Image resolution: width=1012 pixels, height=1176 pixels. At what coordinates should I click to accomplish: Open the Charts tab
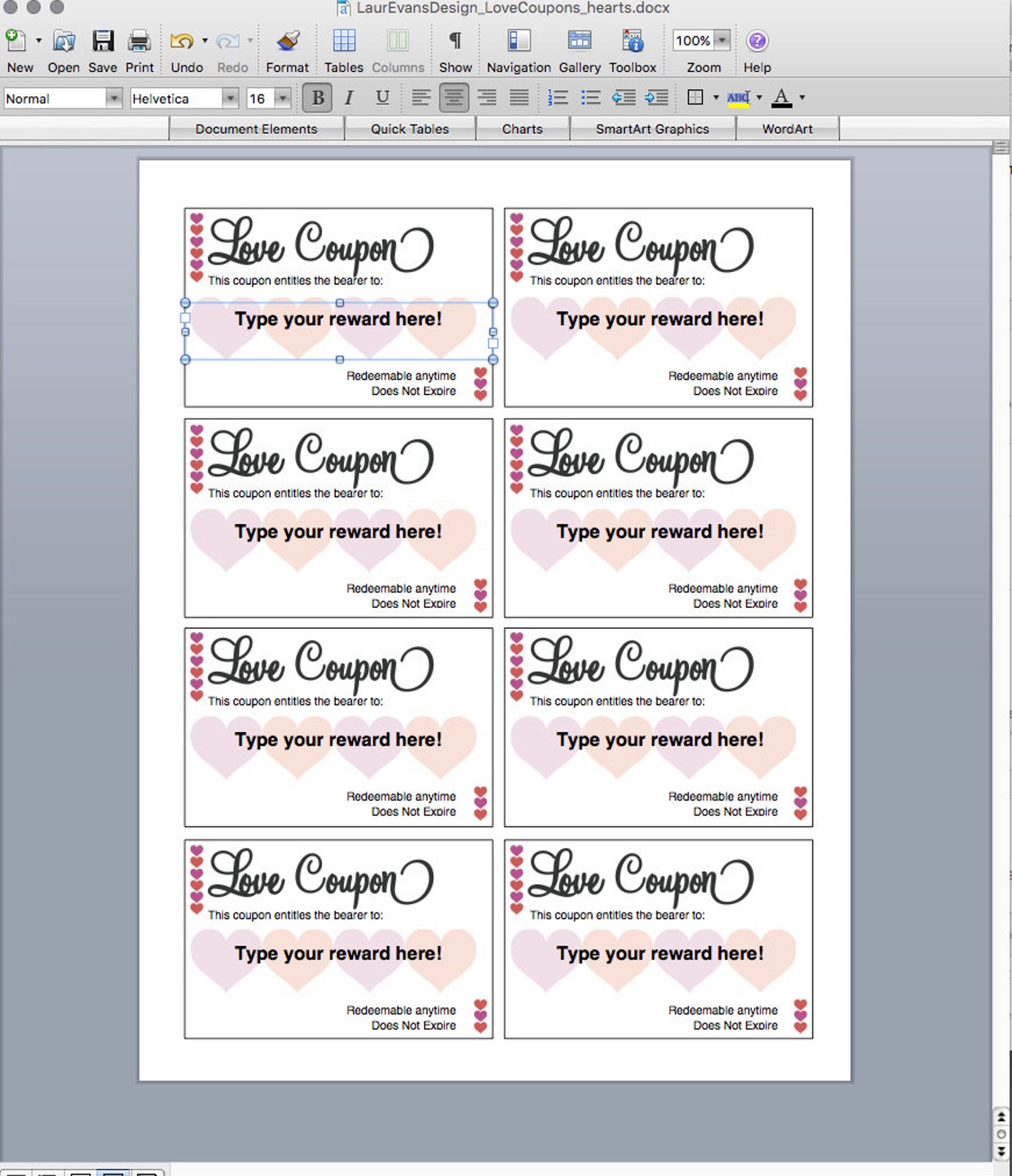[x=523, y=129]
